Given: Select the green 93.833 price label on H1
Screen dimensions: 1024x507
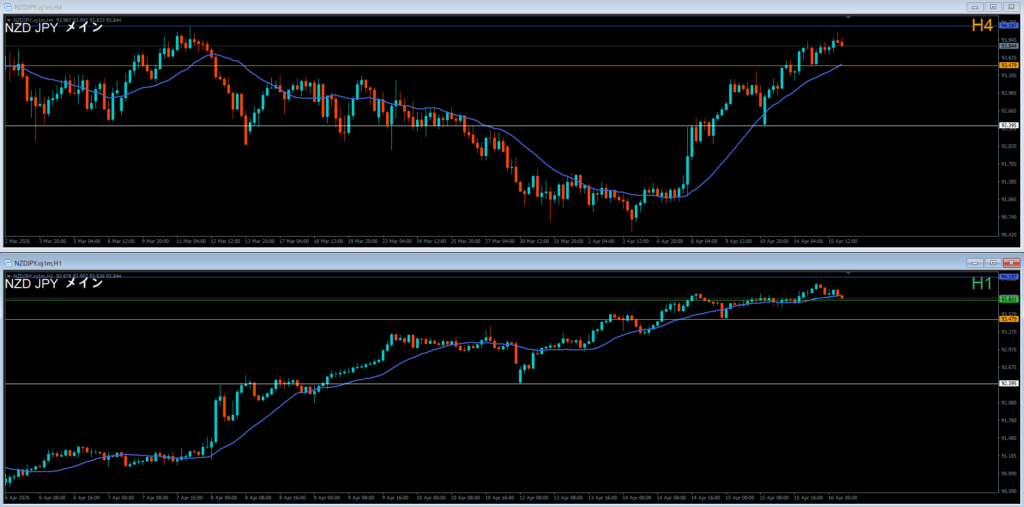Looking at the screenshot, I should [1008, 299].
